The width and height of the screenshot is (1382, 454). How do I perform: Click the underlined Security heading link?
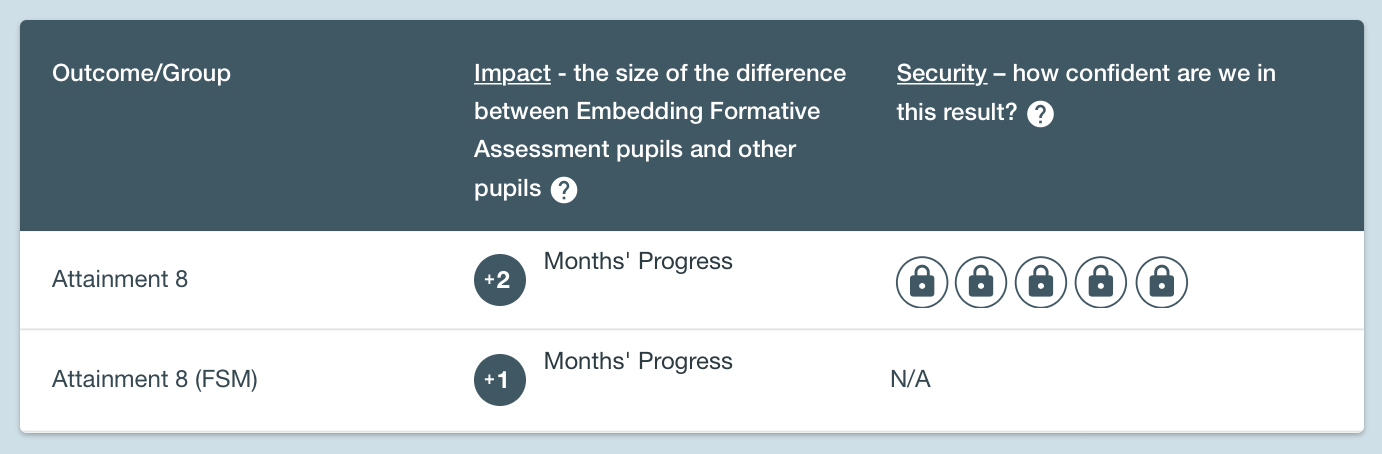pos(942,73)
